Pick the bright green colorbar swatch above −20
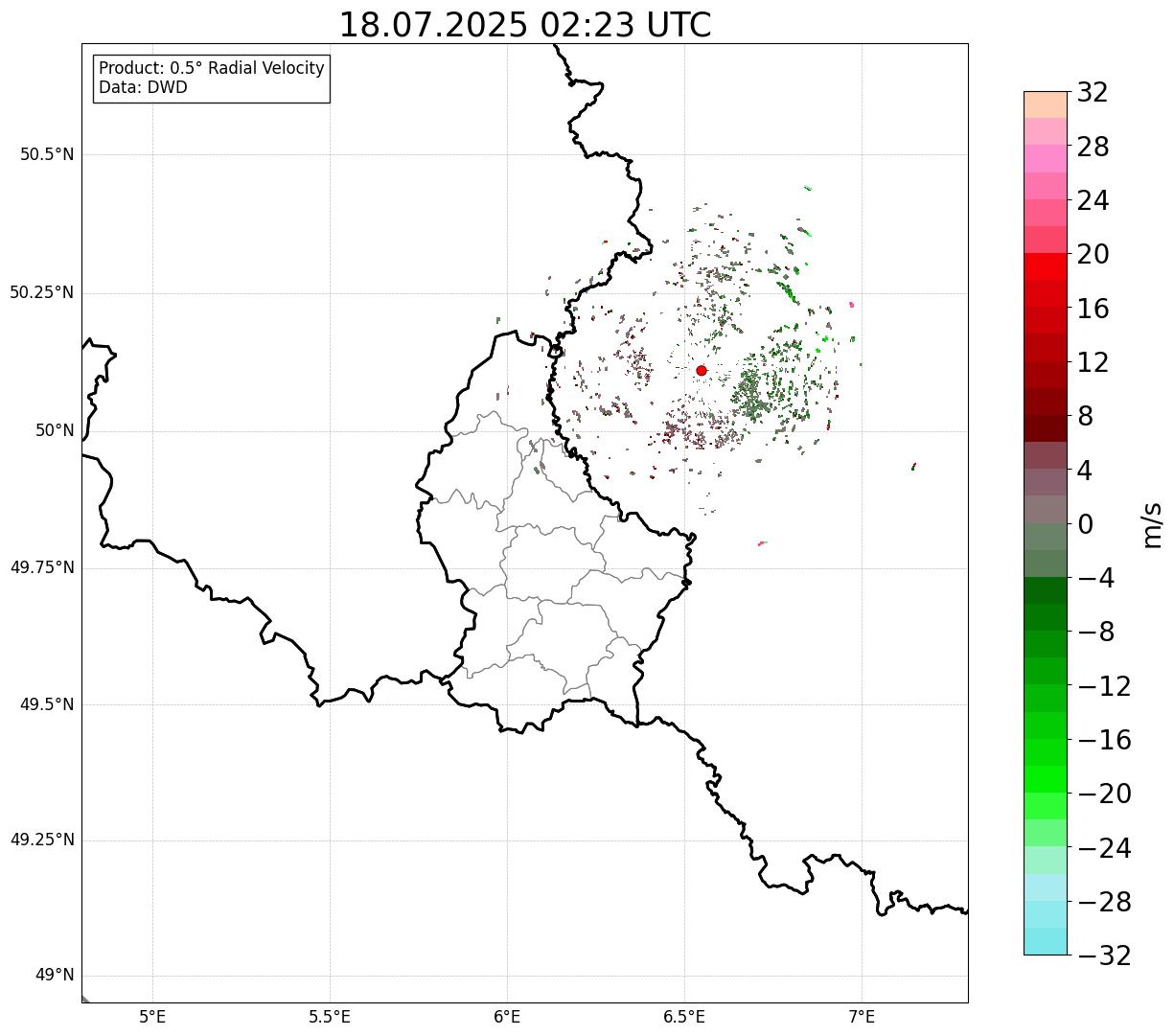Image resolution: width=1174 pixels, height=1036 pixels. 1046,779
